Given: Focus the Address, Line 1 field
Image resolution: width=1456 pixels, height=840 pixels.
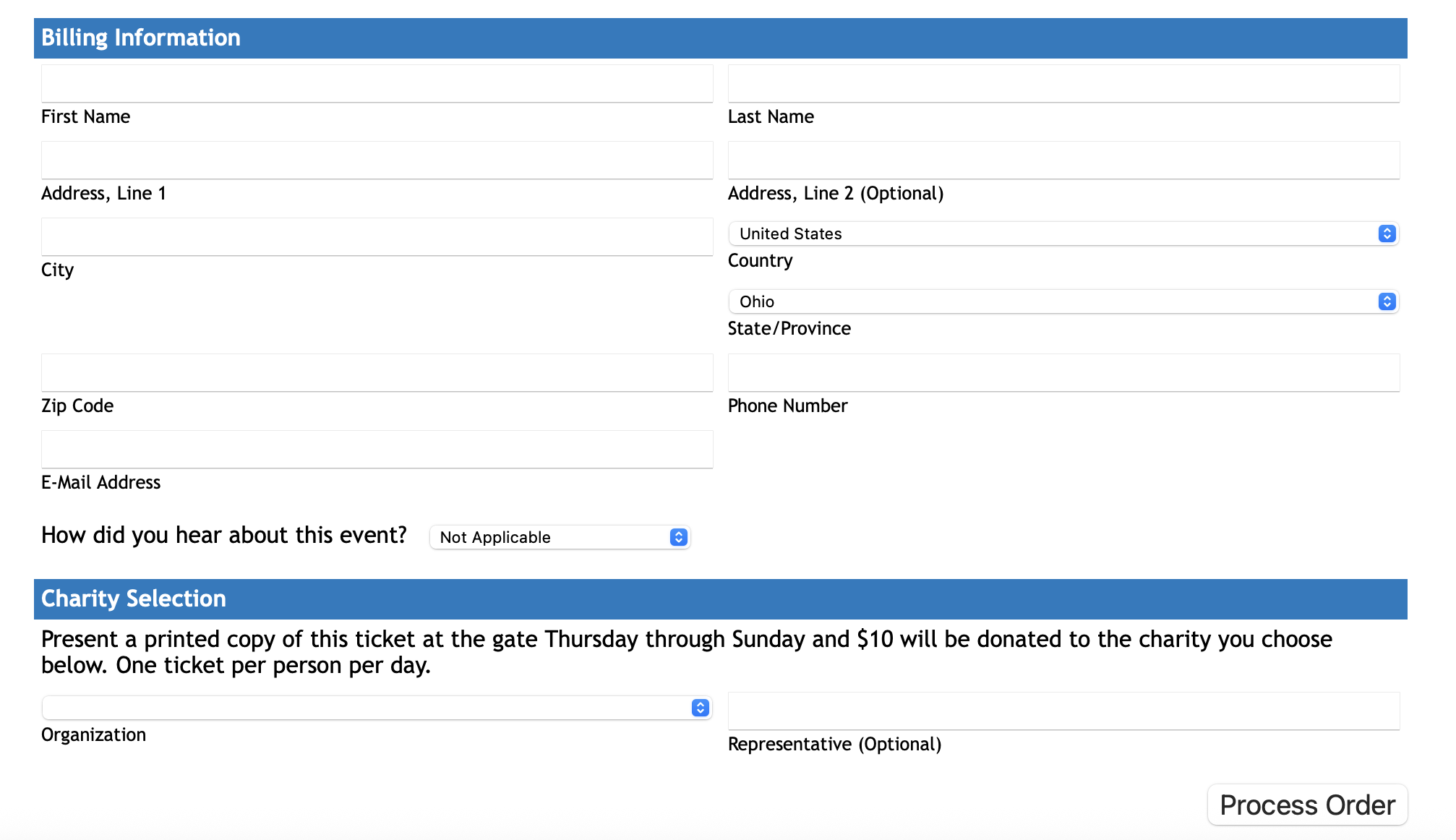Looking at the screenshot, I should click(377, 160).
